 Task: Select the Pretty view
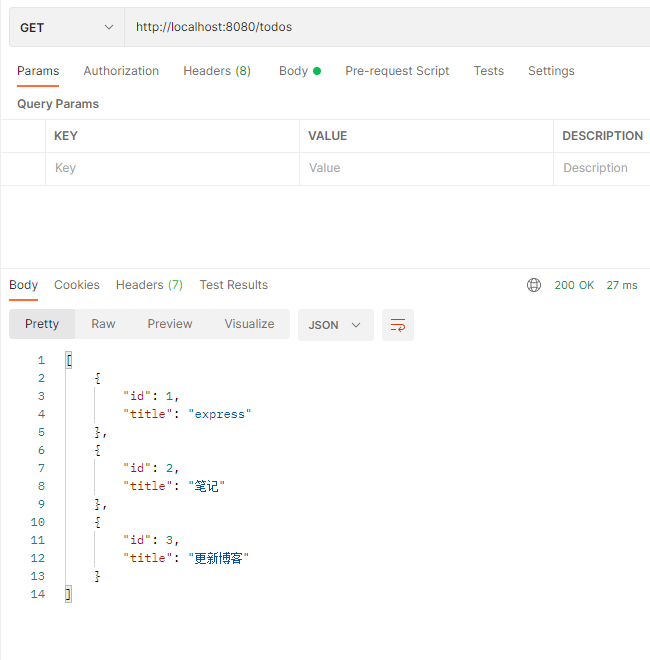coord(42,324)
